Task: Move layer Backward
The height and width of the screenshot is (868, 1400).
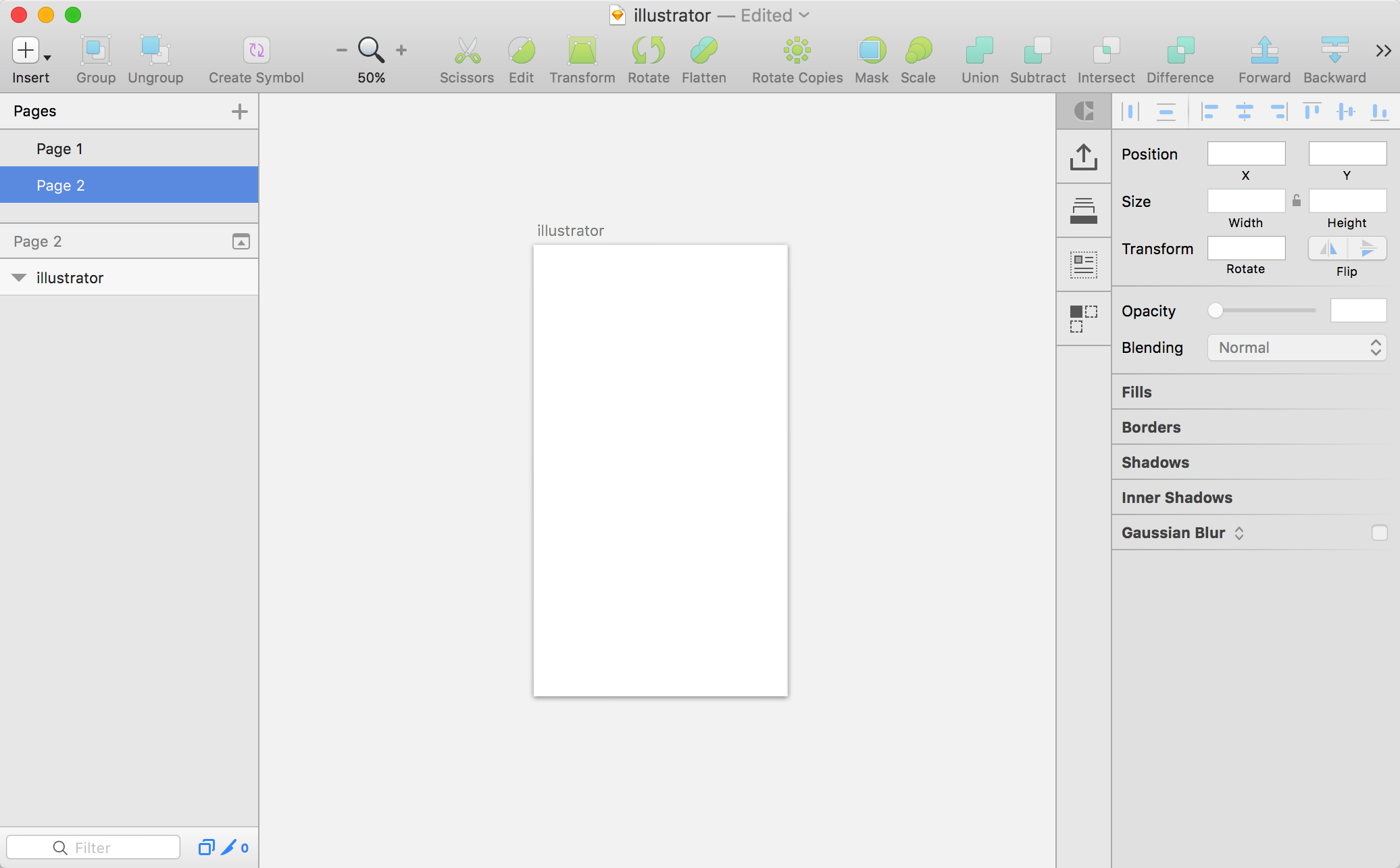Action: [x=1334, y=51]
